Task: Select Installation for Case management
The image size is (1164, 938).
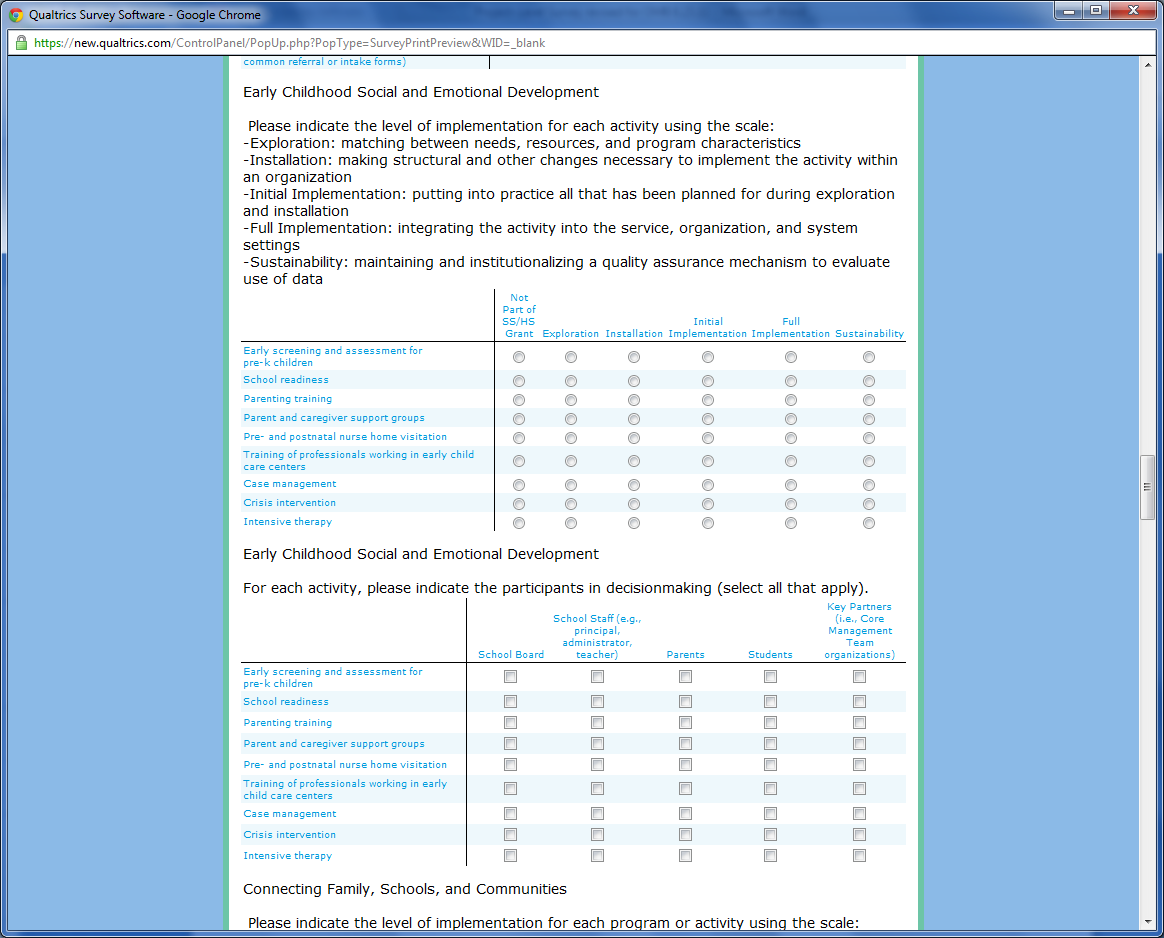Action: pyautogui.click(x=634, y=485)
